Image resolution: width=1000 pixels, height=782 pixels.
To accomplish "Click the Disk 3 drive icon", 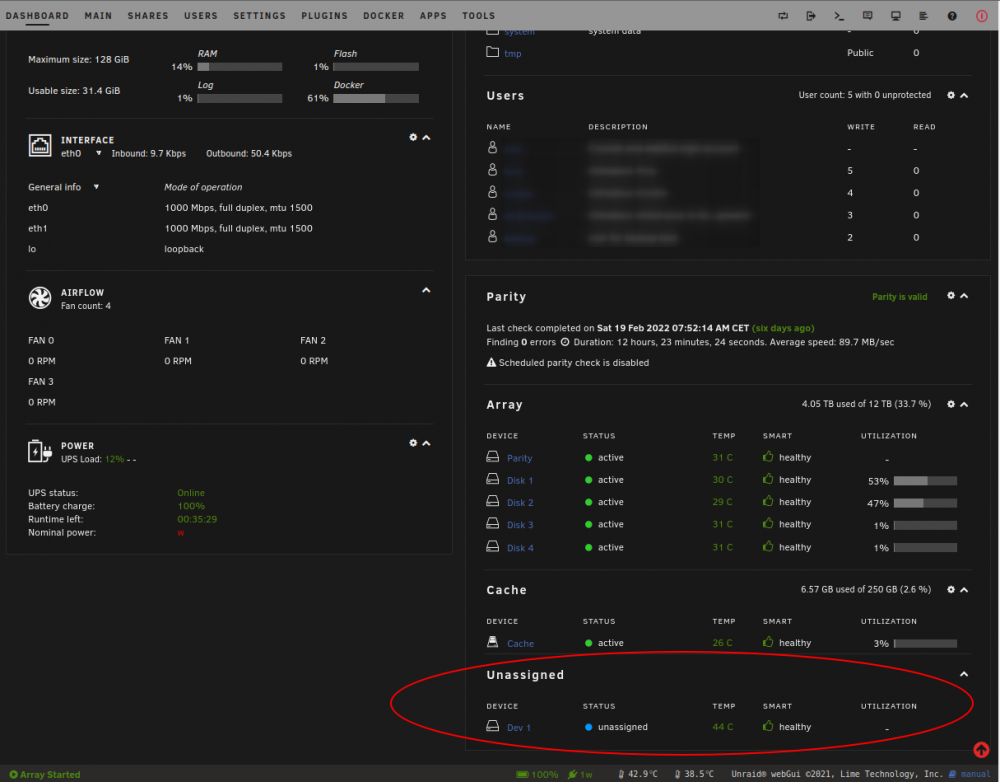I will point(492,524).
